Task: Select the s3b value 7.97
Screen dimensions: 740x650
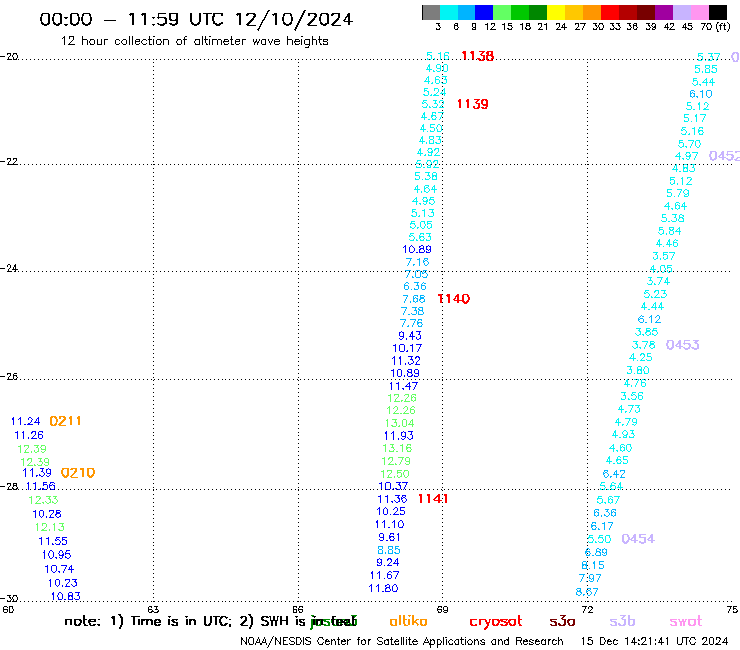Action: pos(590,578)
